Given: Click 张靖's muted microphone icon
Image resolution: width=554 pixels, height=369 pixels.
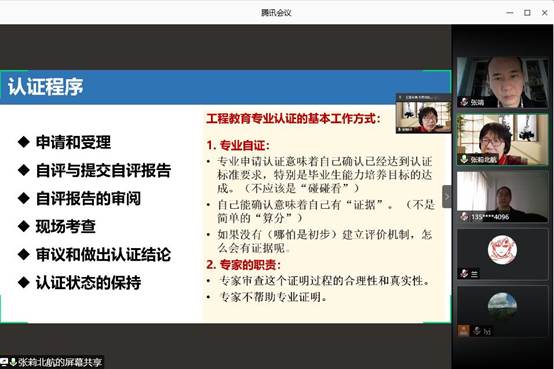Looking at the screenshot, I should coord(464,102).
